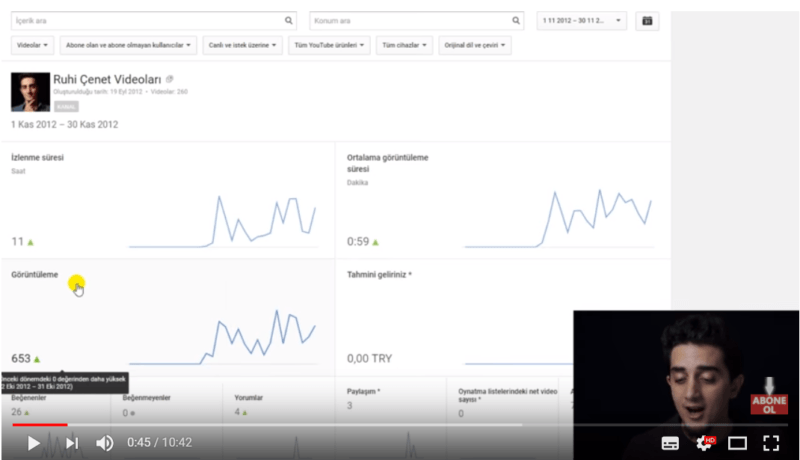Viewport: 800px width, 460px height.
Task: Mute the video volume
Action: click(x=104, y=443)
